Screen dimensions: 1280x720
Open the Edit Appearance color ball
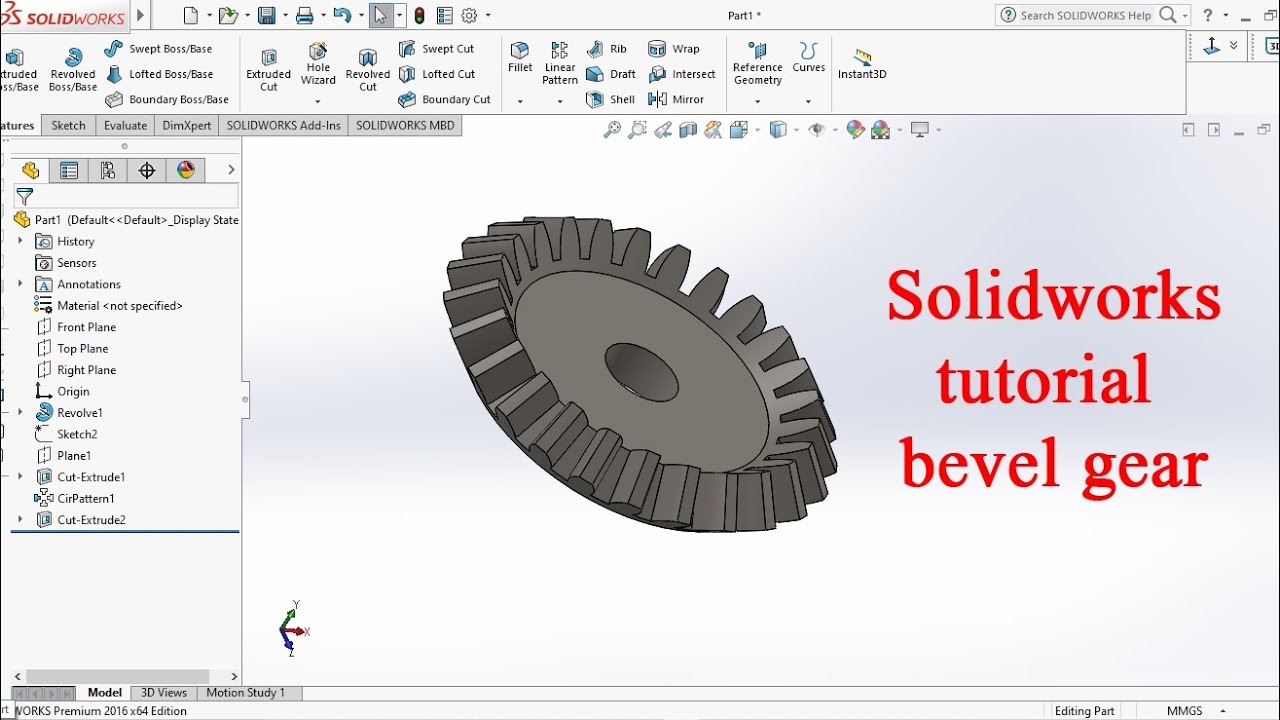[x=855, y=130]
